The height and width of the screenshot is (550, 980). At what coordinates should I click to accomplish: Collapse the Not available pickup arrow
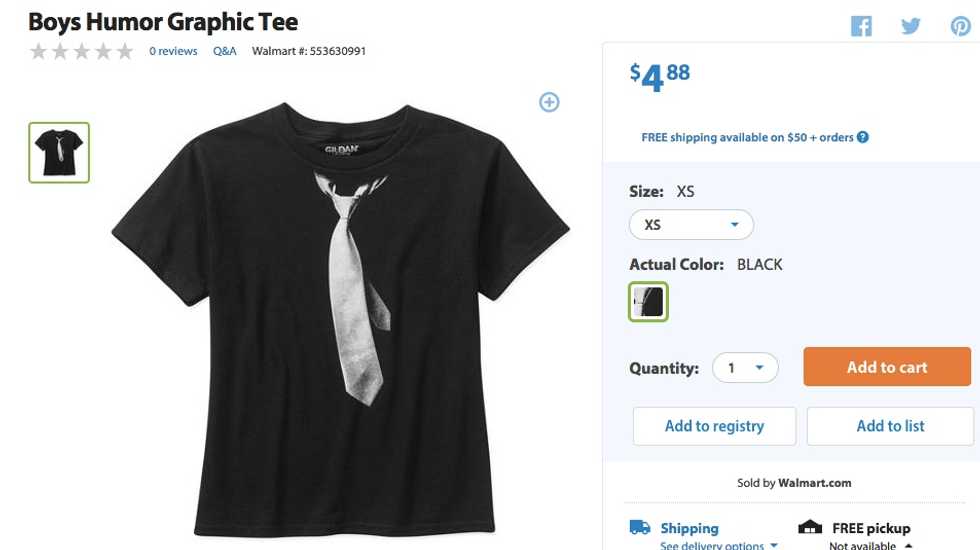(x=908, y=545)
